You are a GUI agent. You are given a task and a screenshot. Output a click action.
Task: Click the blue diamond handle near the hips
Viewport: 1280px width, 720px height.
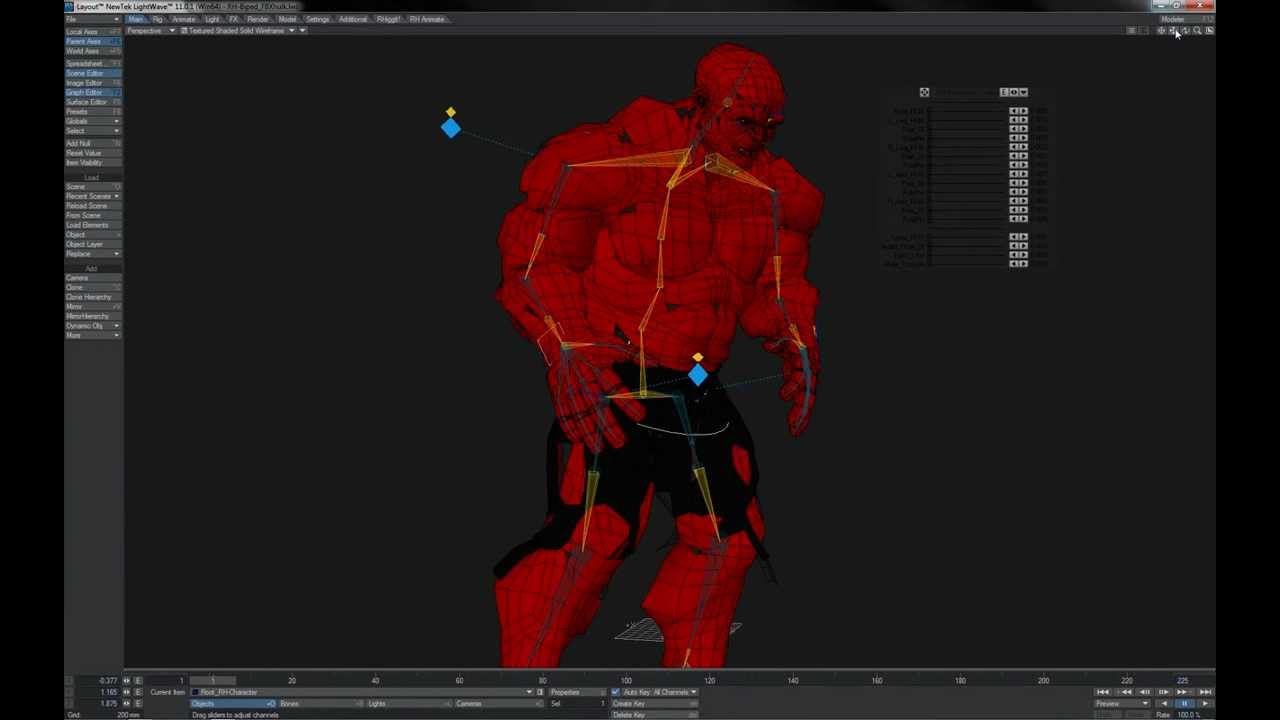point(698,375)
